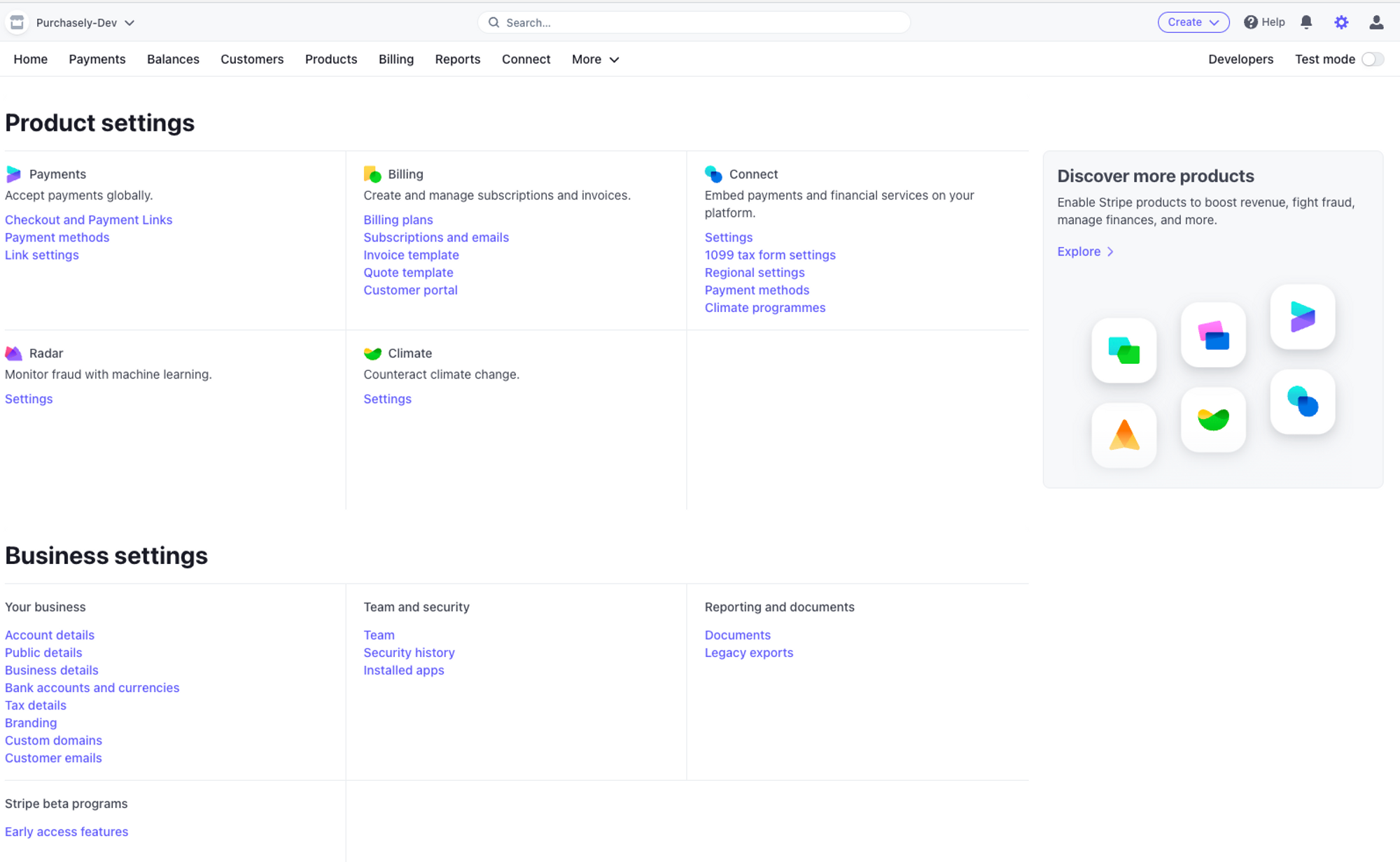Open Link settings
This screenshot has height=862, width=1400.
42,255
